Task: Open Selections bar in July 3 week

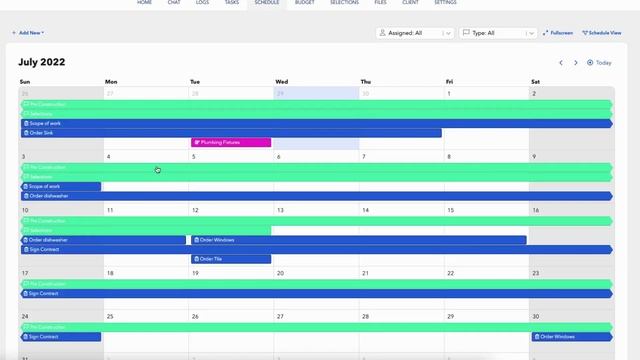Action: pyautogui.click(x=317, y=177)
